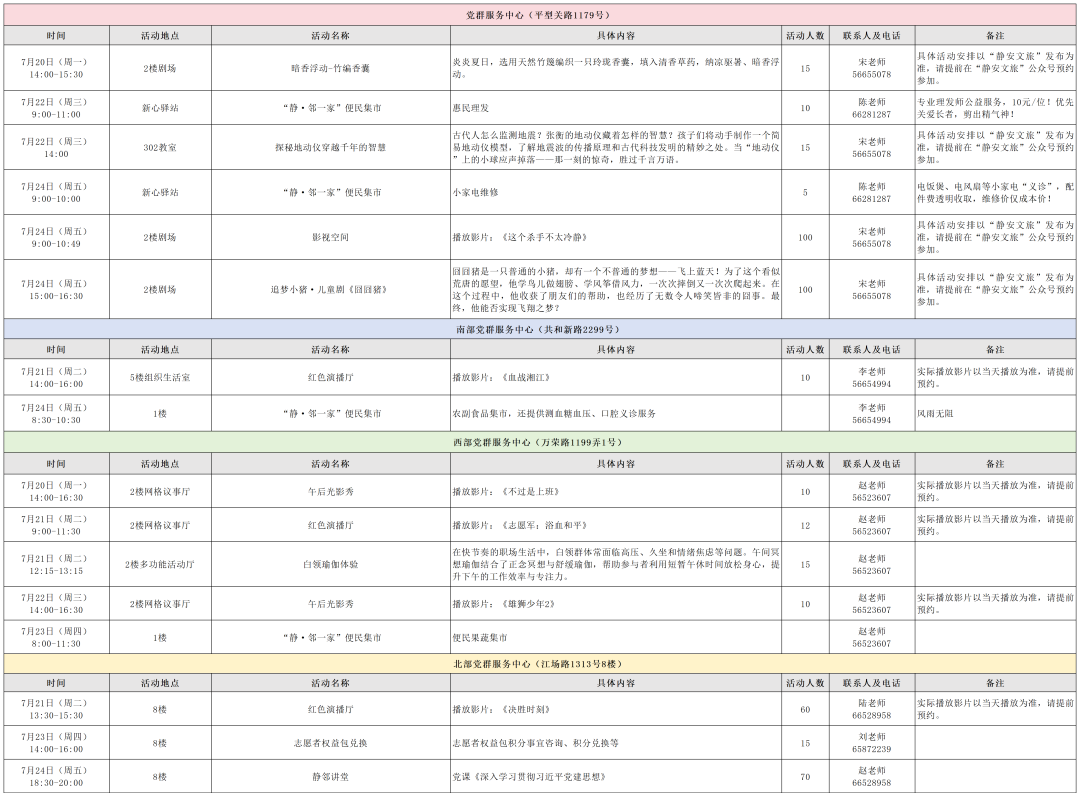
Task: Click the 农副食品集市 content description cell
Action: point(616,413)
